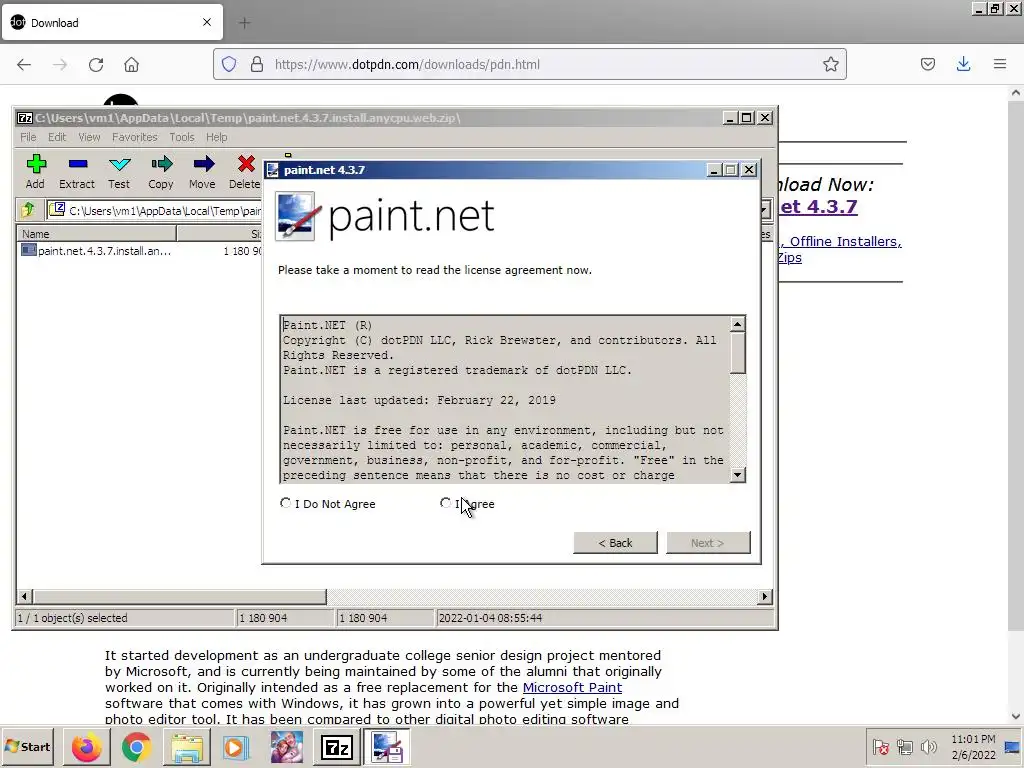Viewport: 1024px width, 768px height.
Task: Open Windows Explorer from taskbar
Action: 187,747
